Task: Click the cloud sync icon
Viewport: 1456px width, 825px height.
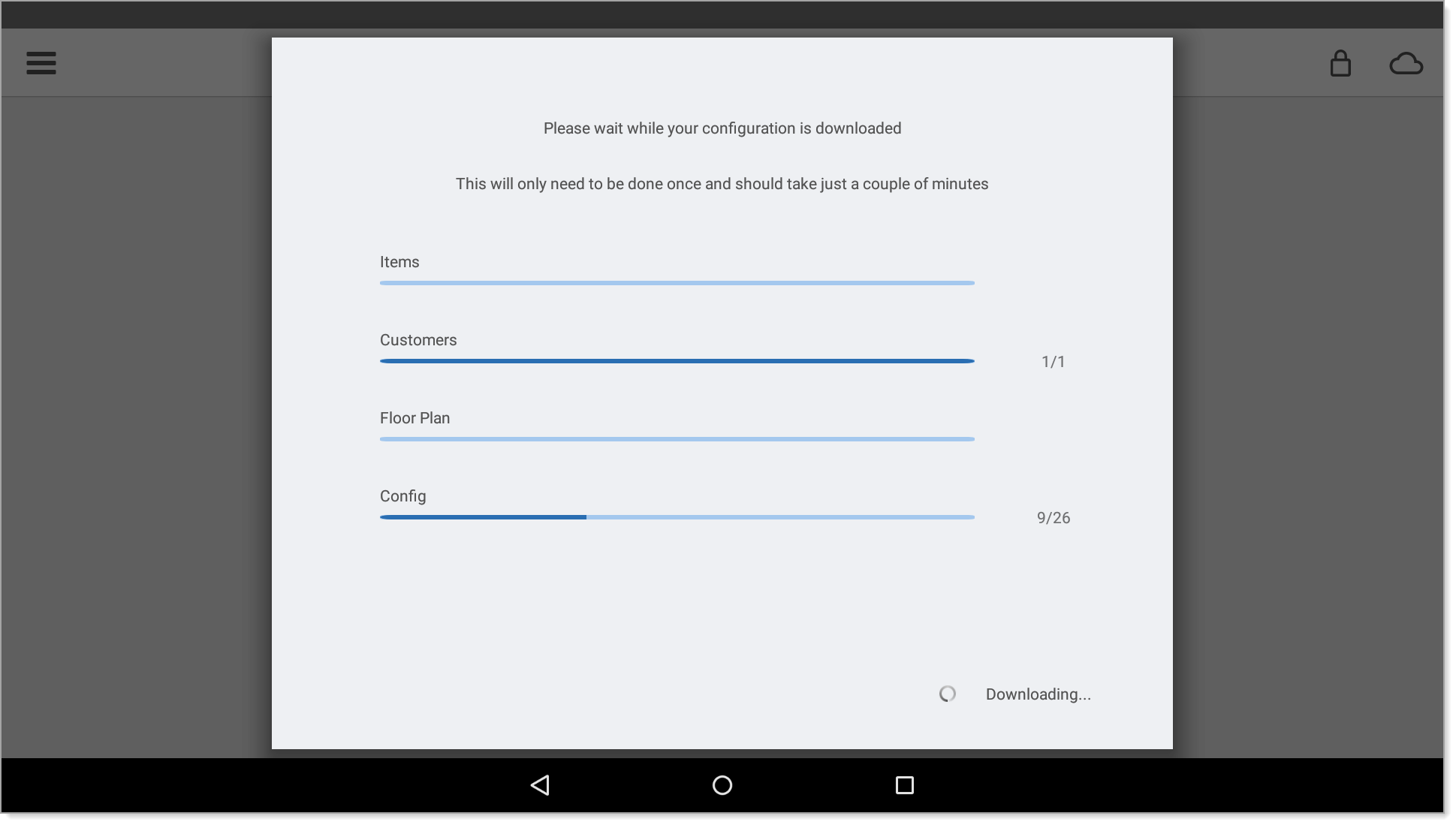Action: tap(1405, 63)
